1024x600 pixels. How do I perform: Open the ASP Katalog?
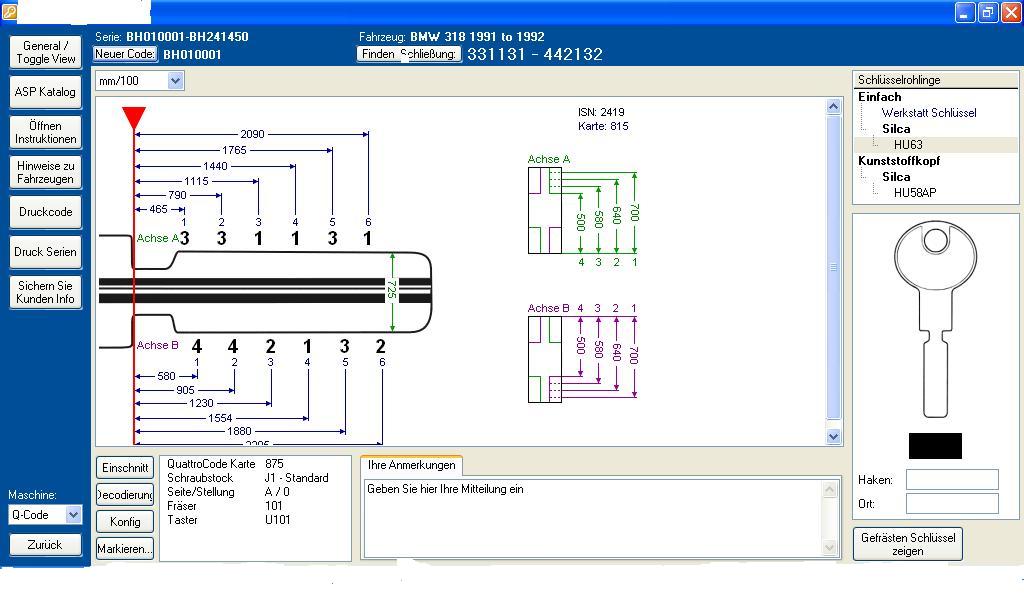(45, 92)
